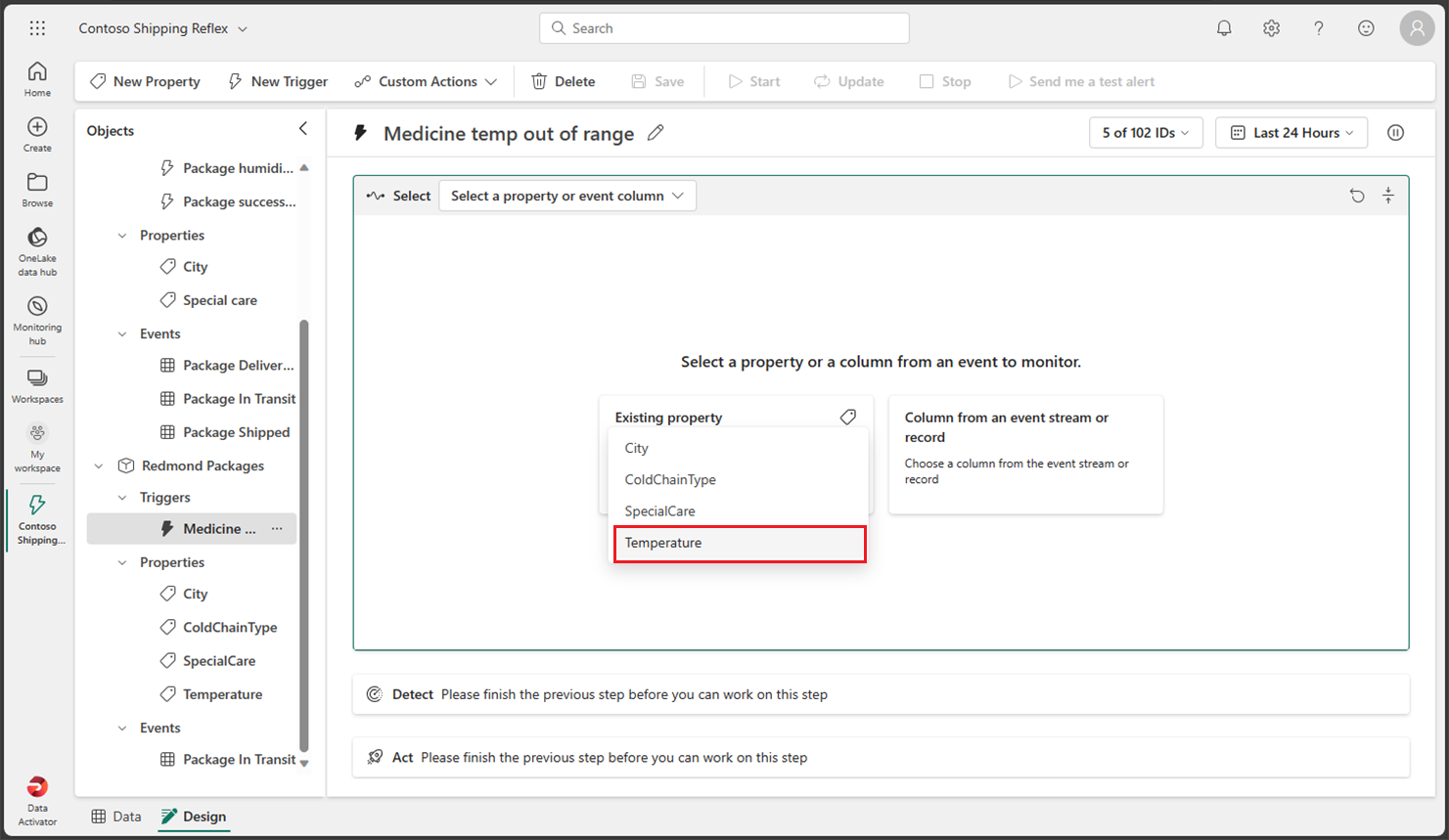Click Stop in toolbar

945,81
